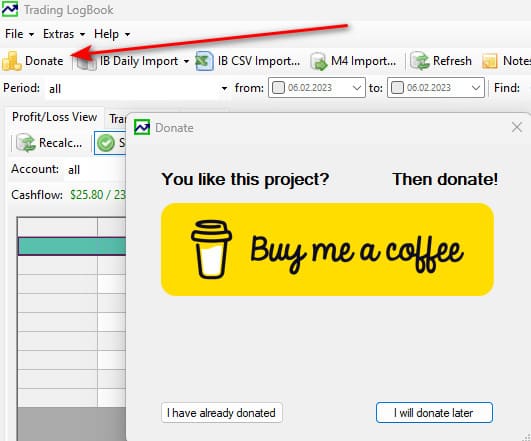531x441 pixels.
Task: Click the Refresh toolbar label
Action: pos(452,61)
